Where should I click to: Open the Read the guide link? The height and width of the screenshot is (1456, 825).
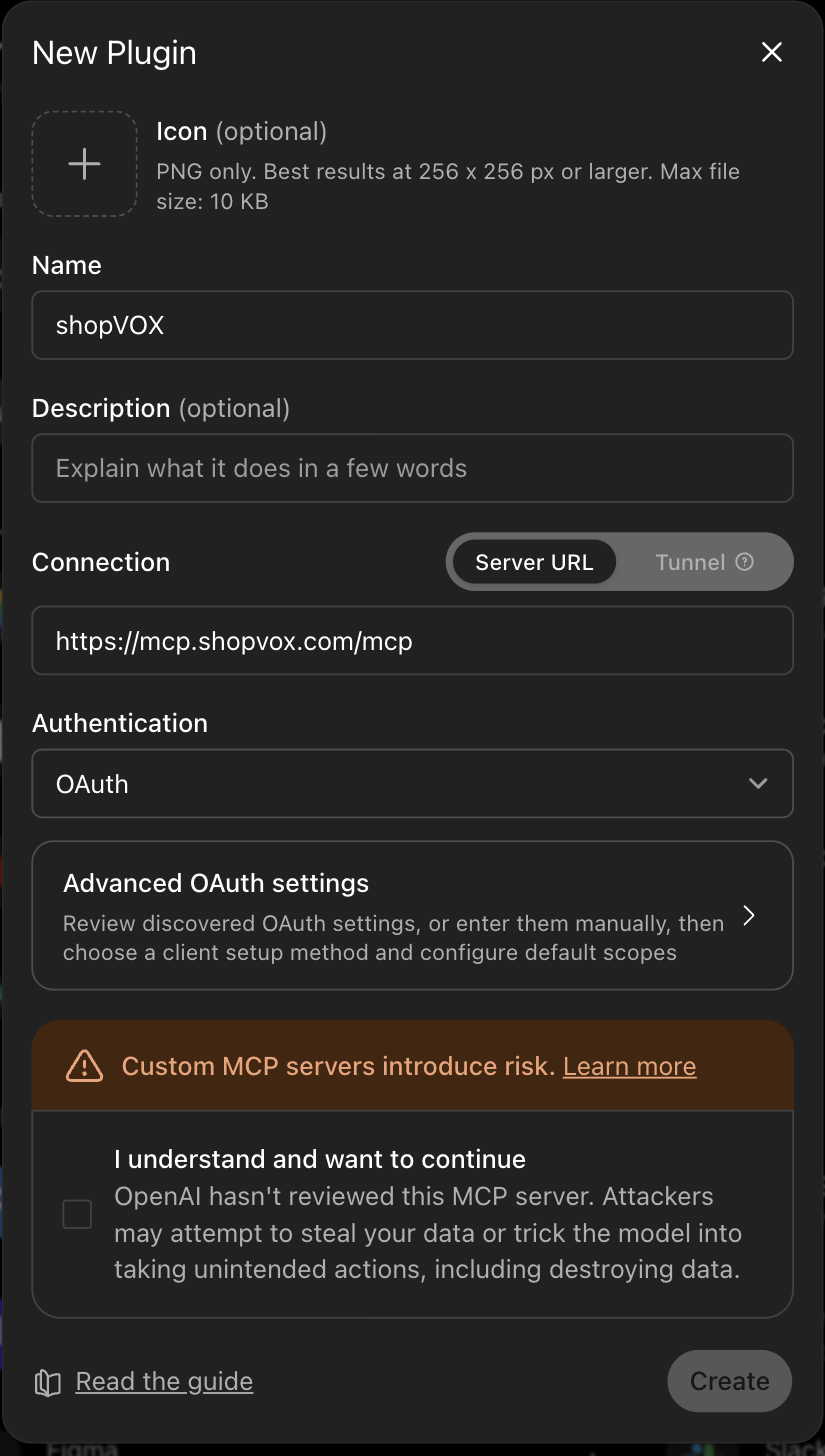[x=164, y=1381]
